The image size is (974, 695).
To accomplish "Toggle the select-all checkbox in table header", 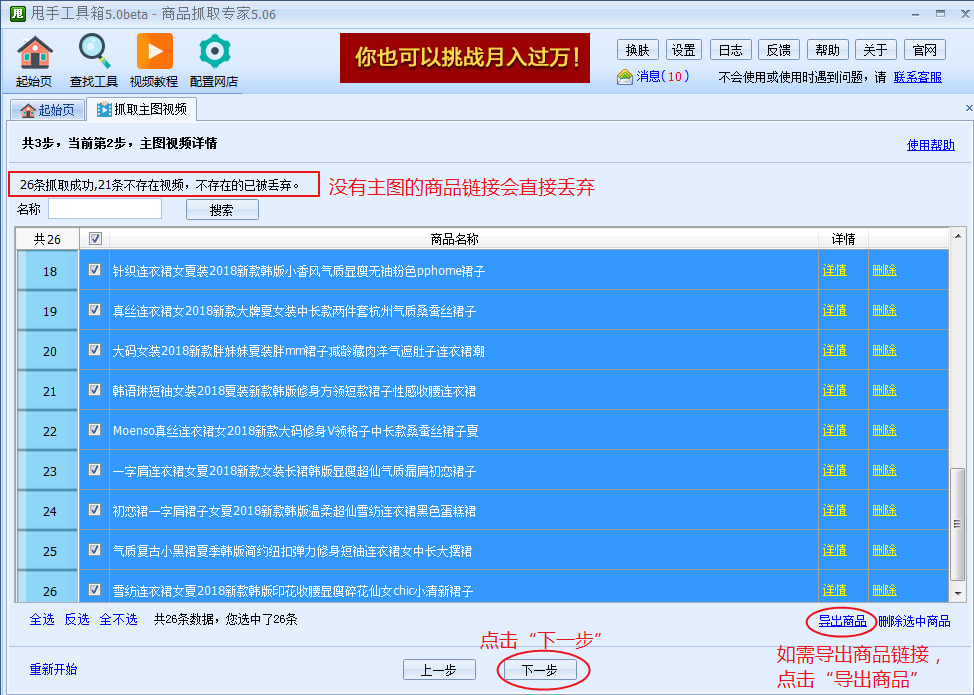I will pos(95,239).
